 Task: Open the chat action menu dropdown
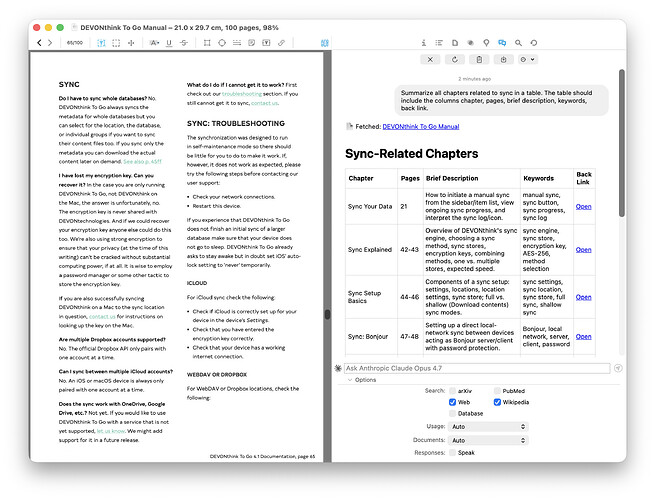528,60
